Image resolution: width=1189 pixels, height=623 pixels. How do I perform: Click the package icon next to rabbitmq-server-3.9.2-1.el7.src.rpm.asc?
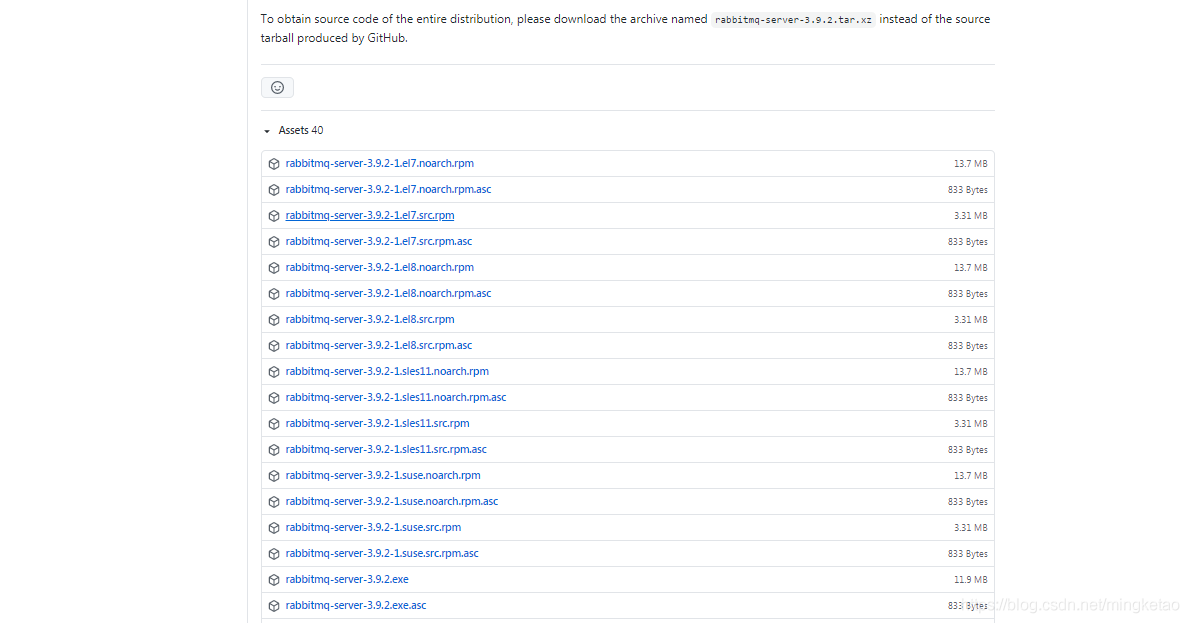tap(273, 241)
